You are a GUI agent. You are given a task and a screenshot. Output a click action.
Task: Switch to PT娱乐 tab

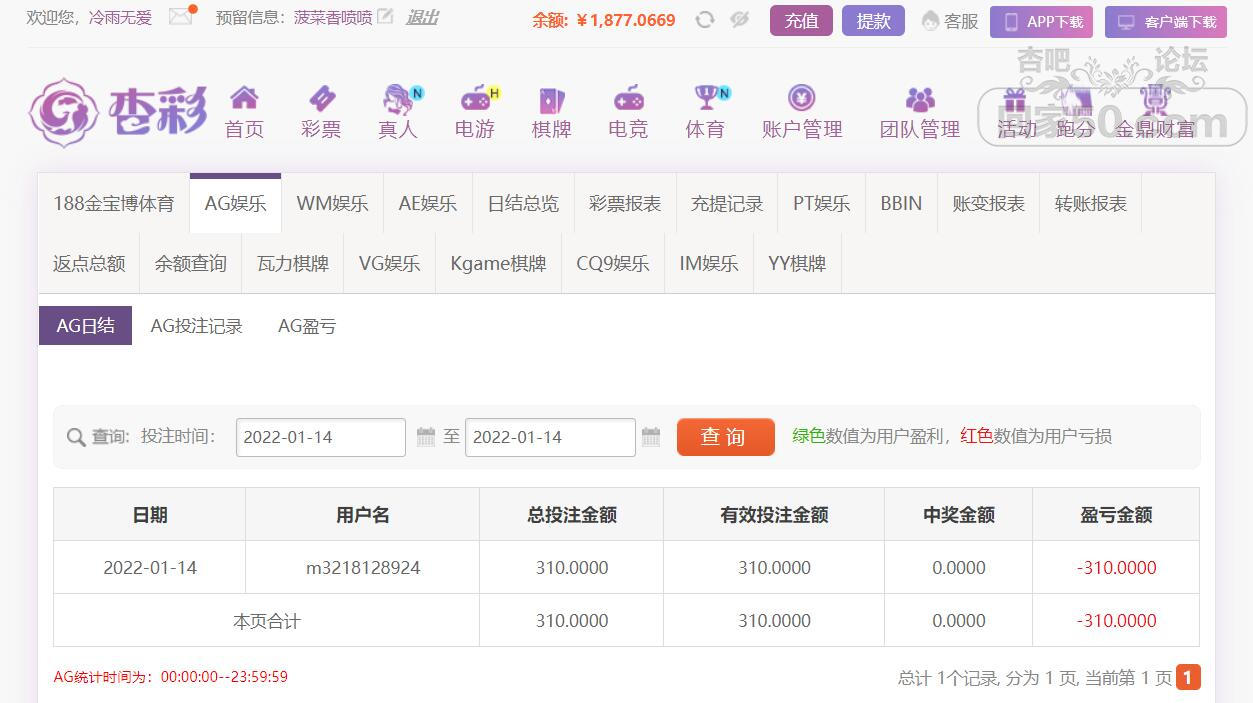click(x=822, y=204)
